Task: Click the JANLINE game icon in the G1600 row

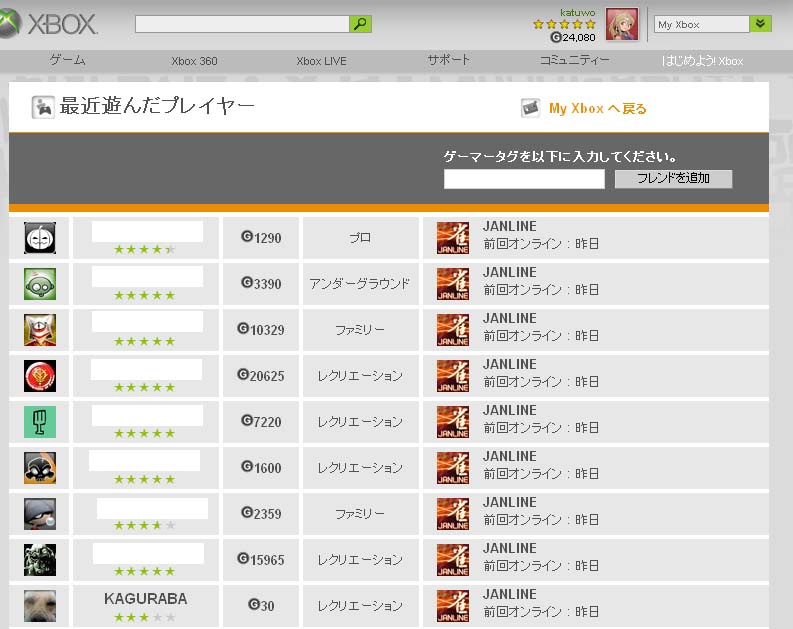Action: [x=453, y=468]
